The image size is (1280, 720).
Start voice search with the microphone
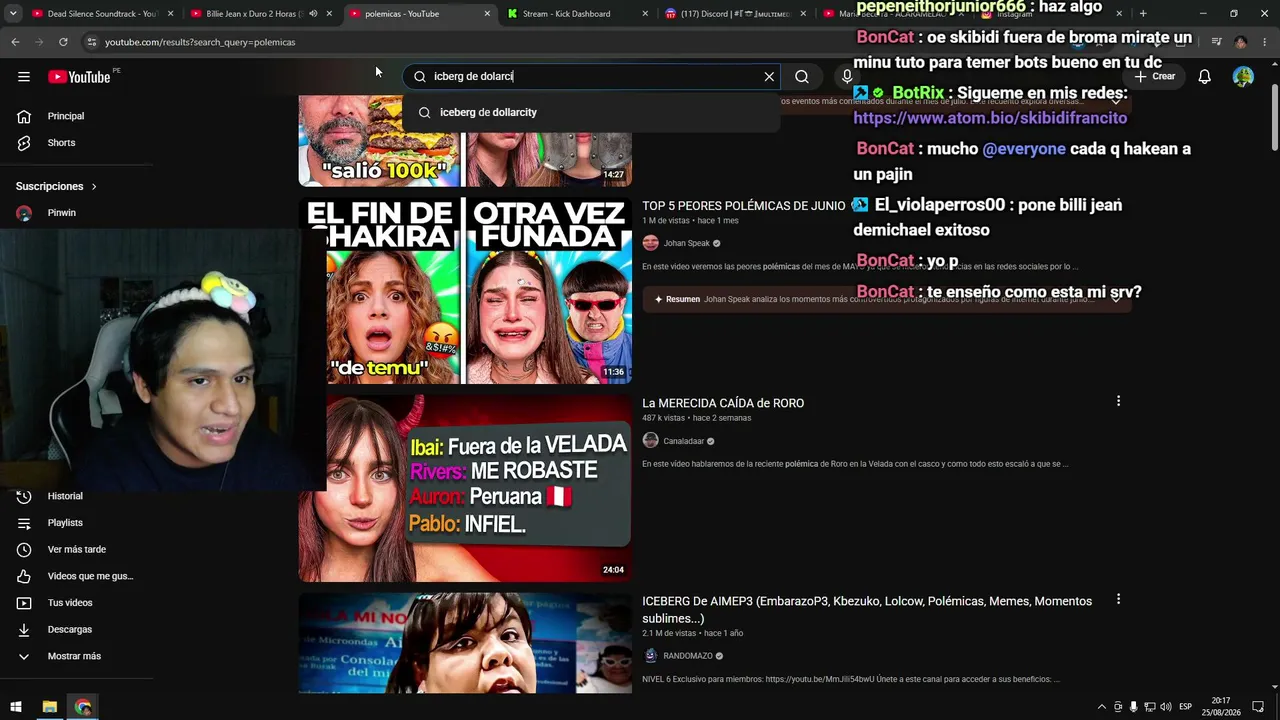(x=847, y=77)
